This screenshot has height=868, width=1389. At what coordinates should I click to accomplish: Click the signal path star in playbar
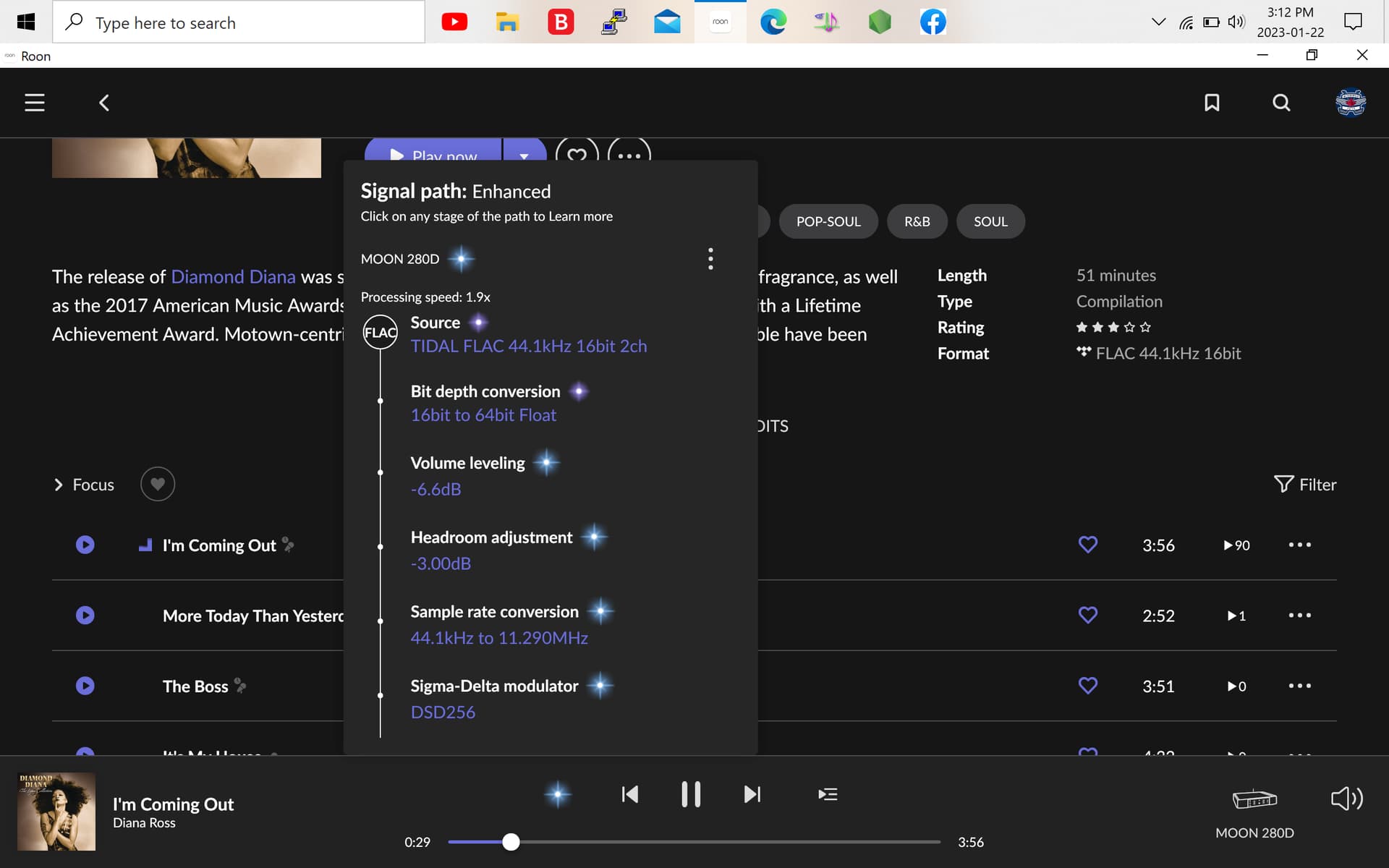(x=558, y=794)
